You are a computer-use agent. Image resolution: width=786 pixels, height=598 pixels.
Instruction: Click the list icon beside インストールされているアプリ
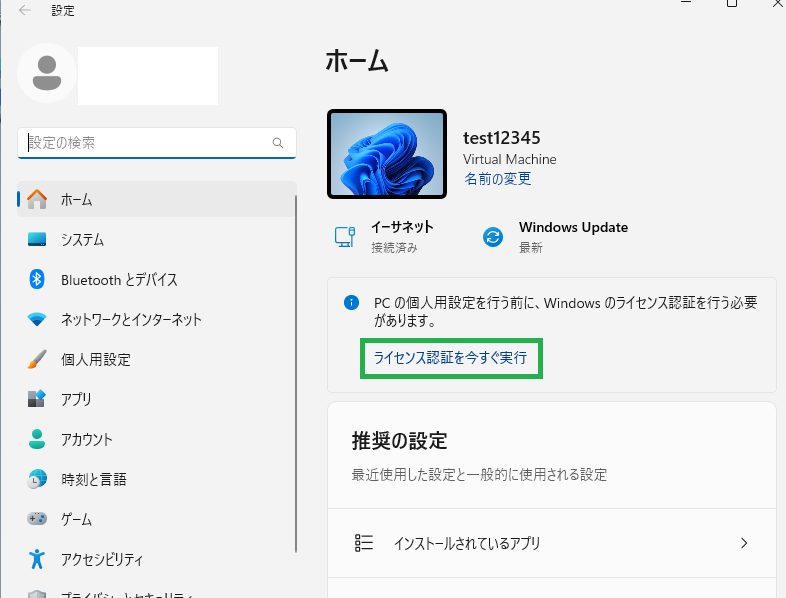tap(364, 543)
